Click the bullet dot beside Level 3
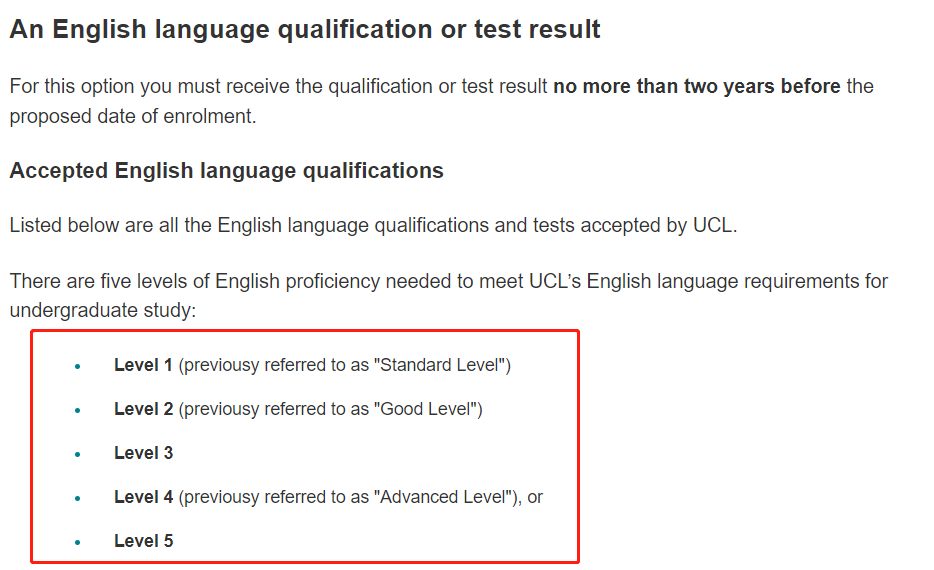 pos(77,454)
